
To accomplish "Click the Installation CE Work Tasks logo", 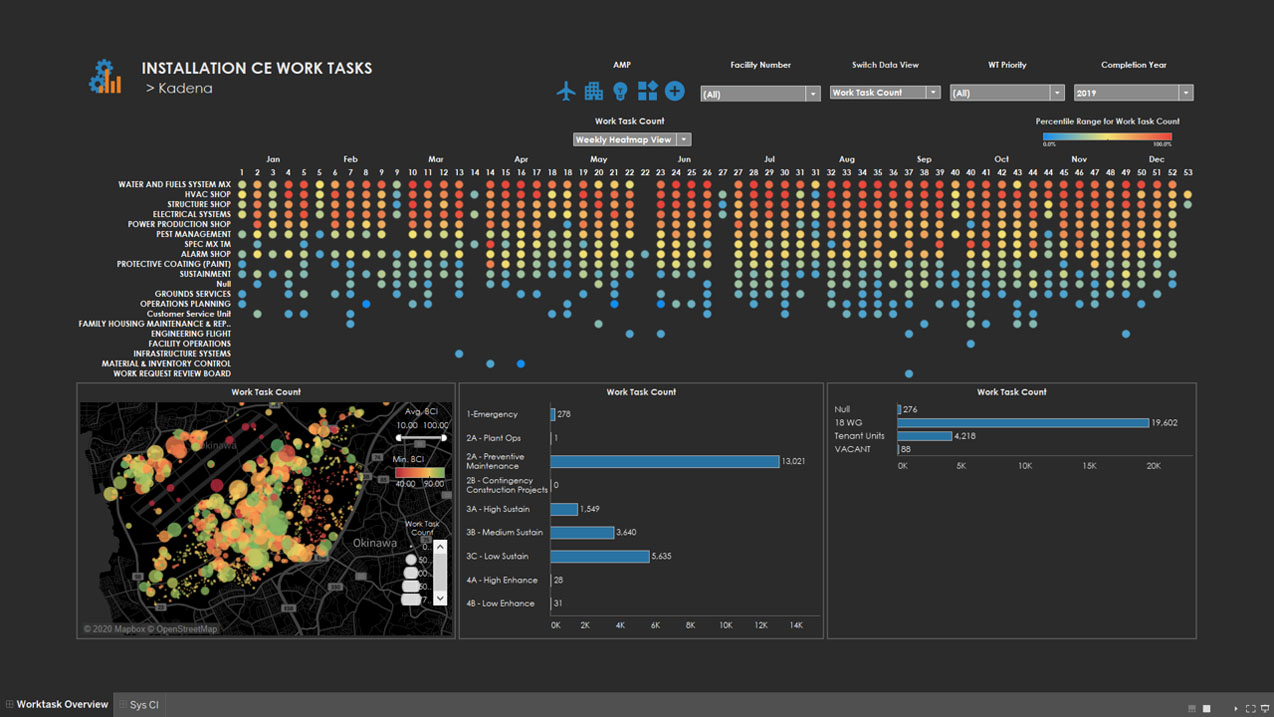I will click(105, 75).
